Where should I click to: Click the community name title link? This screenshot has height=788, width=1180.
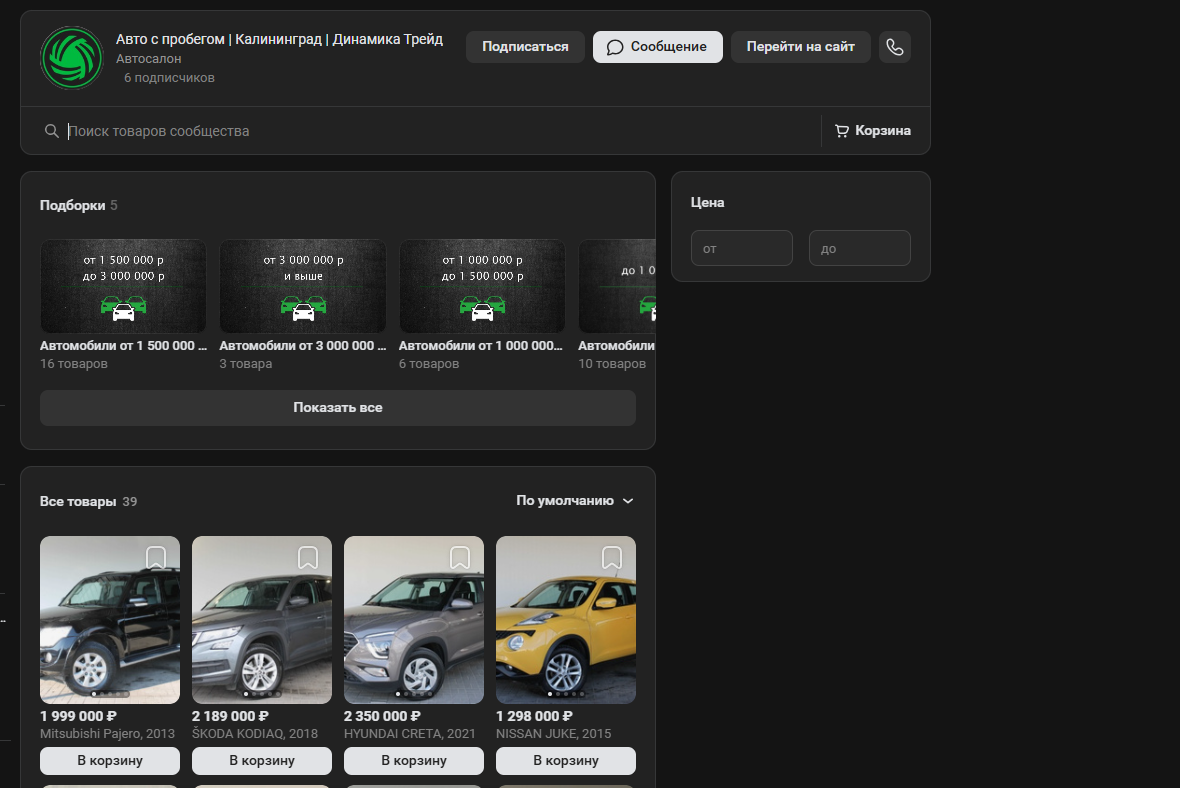(279, 39)
